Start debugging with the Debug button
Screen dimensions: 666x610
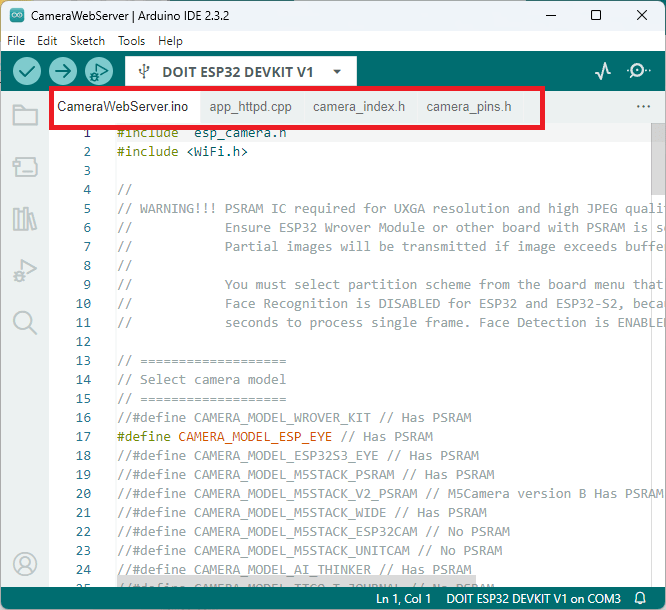[x=98, y=71]
